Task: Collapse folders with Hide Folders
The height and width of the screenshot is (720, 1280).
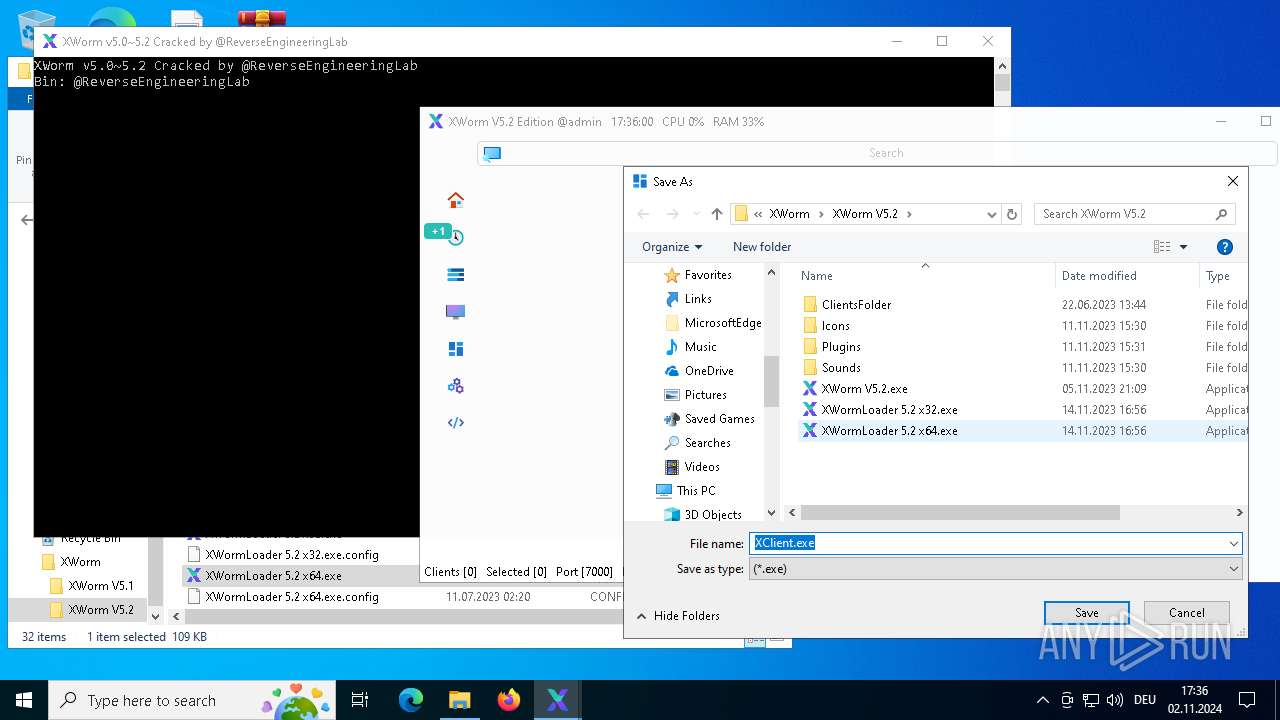Action: click(x=678, y=616)
